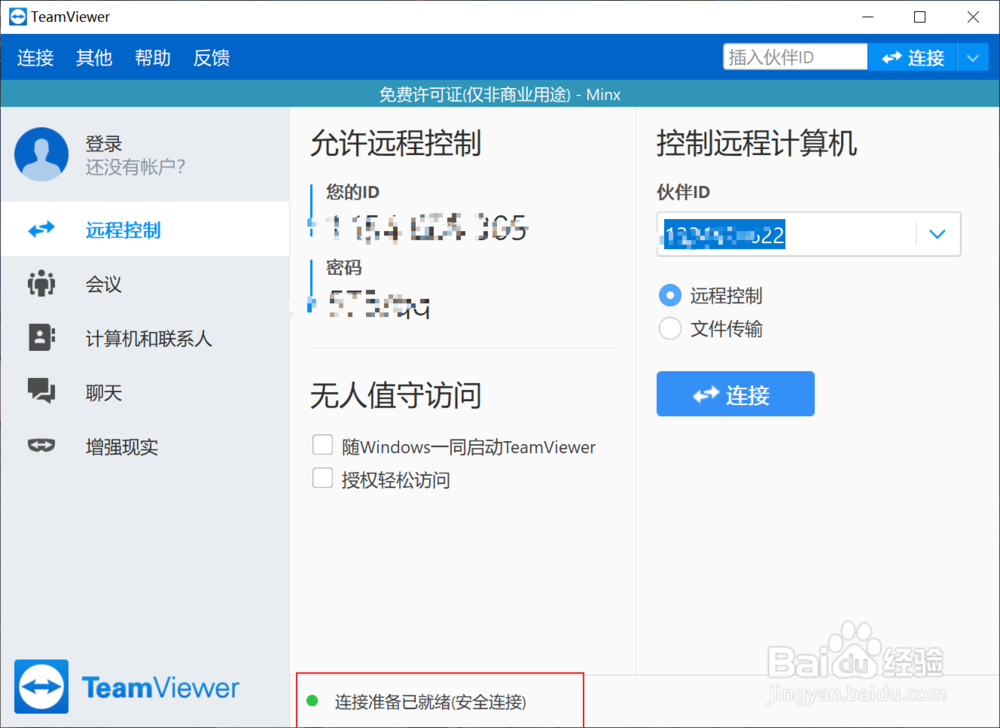
Task: Focus the 插入伙伴ID input field
Action: click(795, 57)
